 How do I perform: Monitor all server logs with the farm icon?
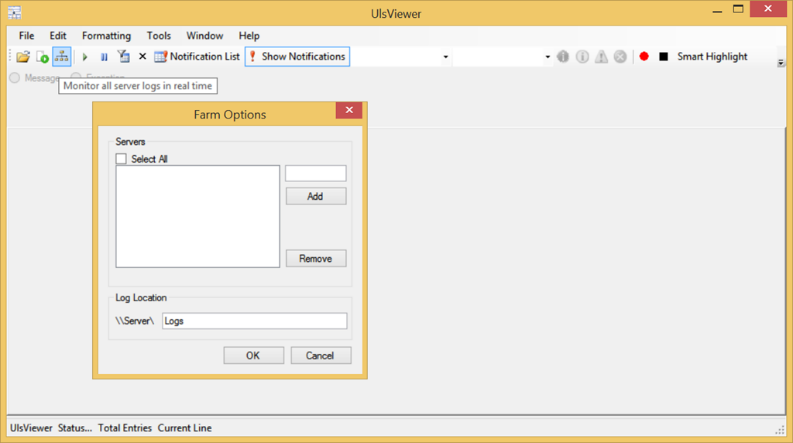[62, 57]
